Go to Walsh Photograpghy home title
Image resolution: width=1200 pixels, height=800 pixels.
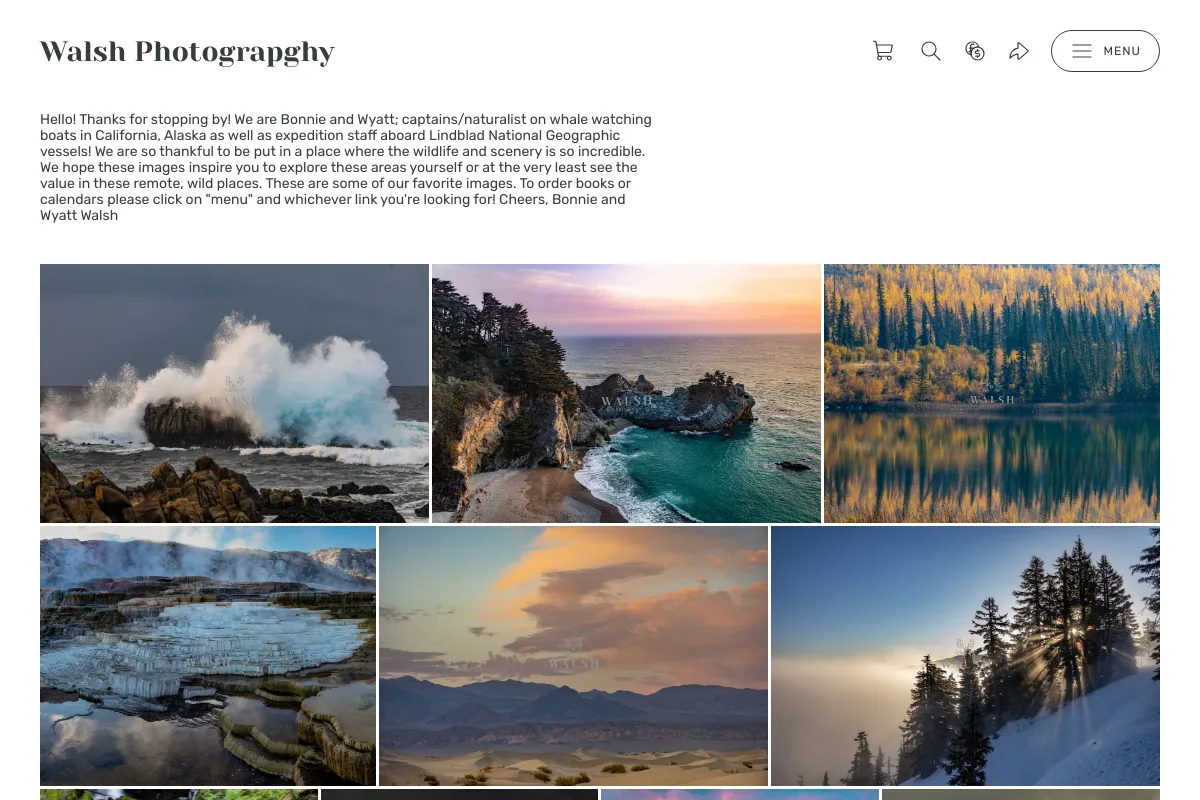[x=187, y=51]
